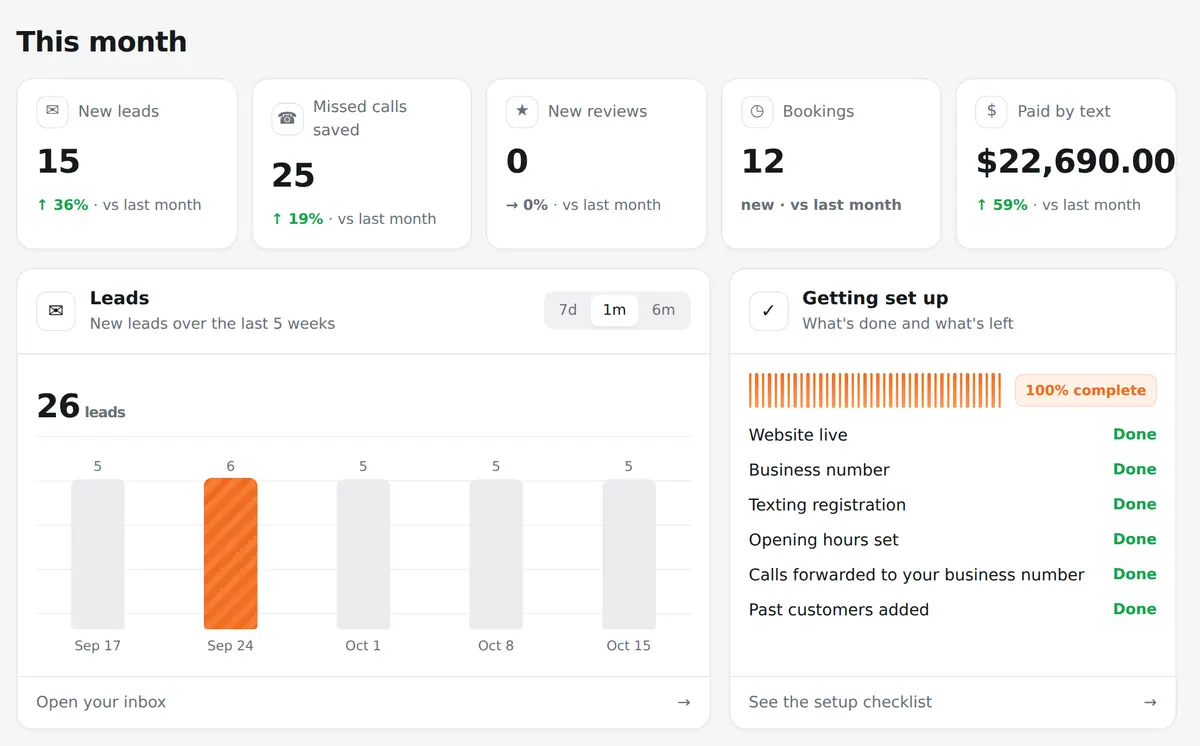Select the Oct 15 bar in chart
The image size is (1200, 746).
pyautogui.click(x=629, y=554)
